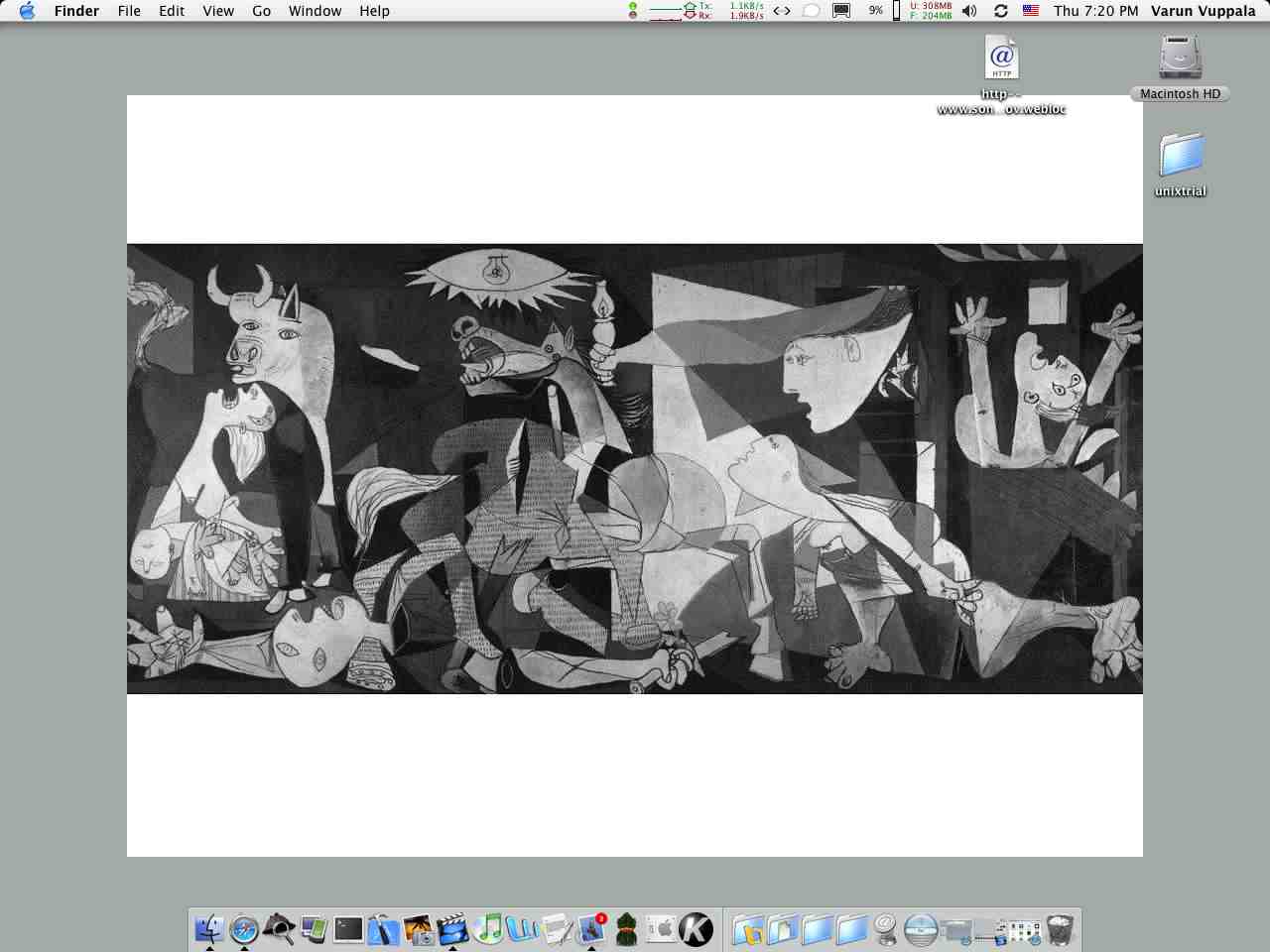Open the @ spring icon in Dock
Viewport: 1270px width, 952px height.
pos(886,929)
